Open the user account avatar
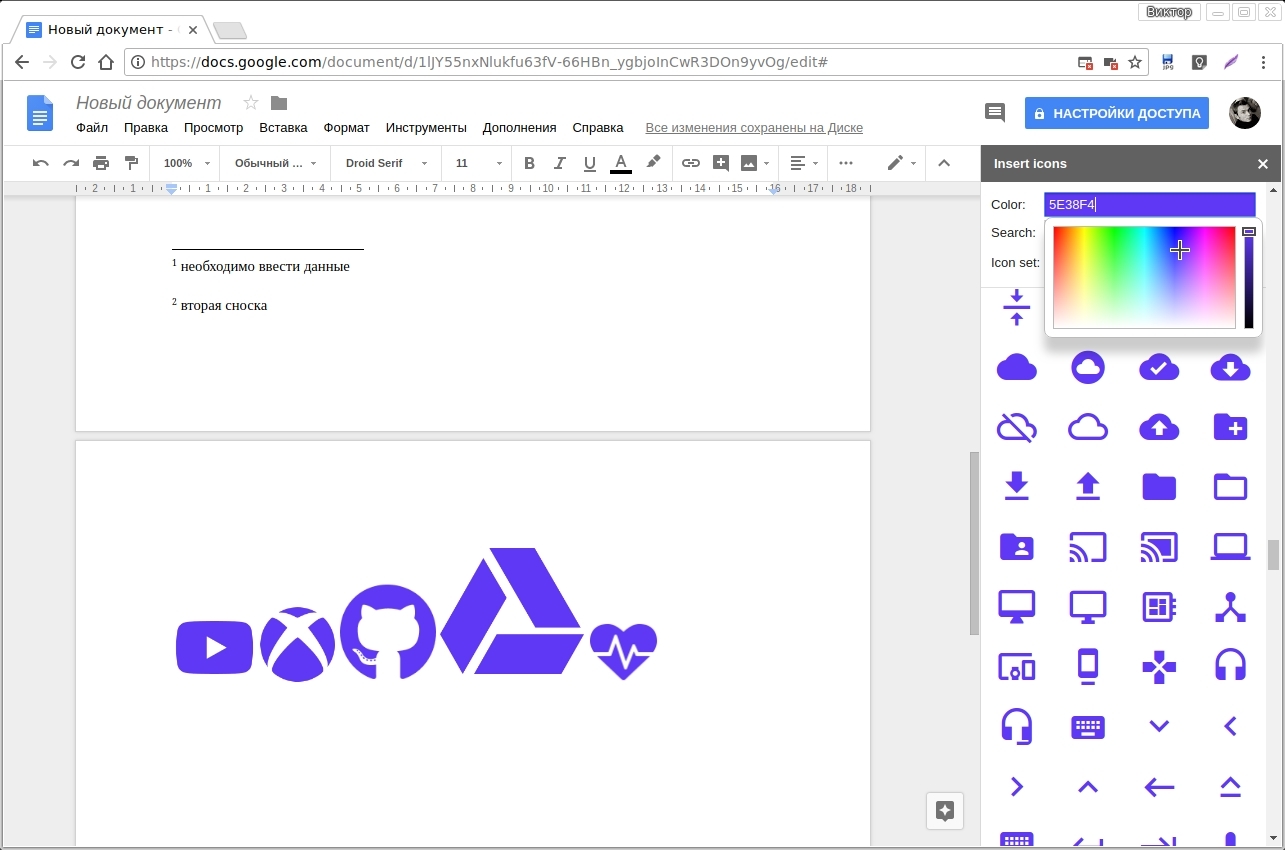 [x=1245, y=113]
